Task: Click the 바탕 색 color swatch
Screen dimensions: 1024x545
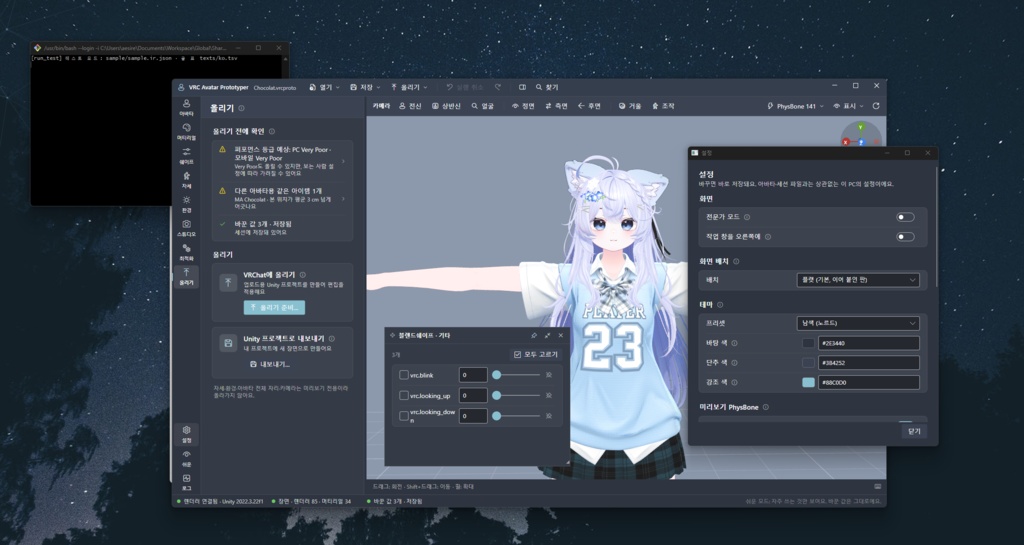Action: 808,343
